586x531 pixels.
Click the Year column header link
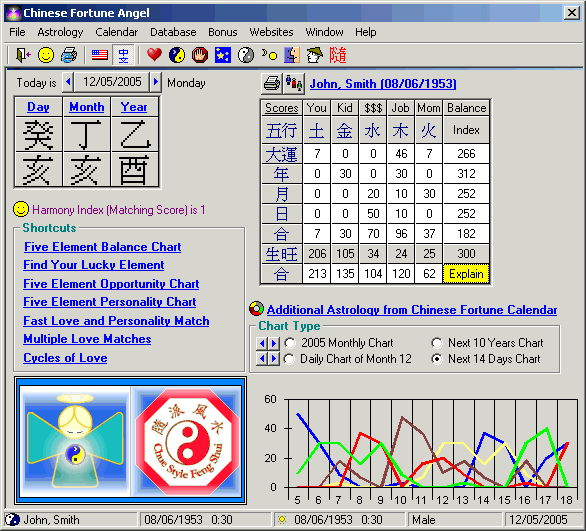[x=134, y=107]
